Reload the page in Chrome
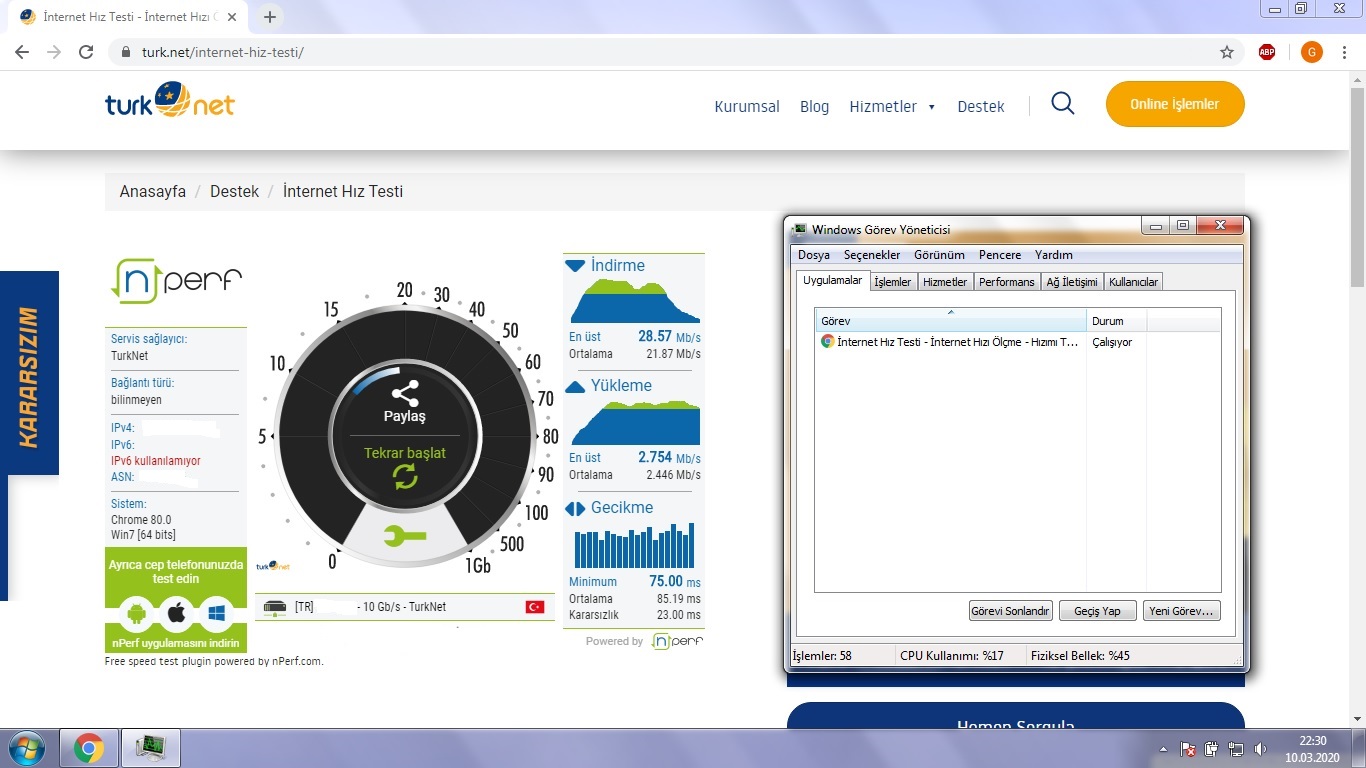The image size is (1366, 768). click(86, 52)
